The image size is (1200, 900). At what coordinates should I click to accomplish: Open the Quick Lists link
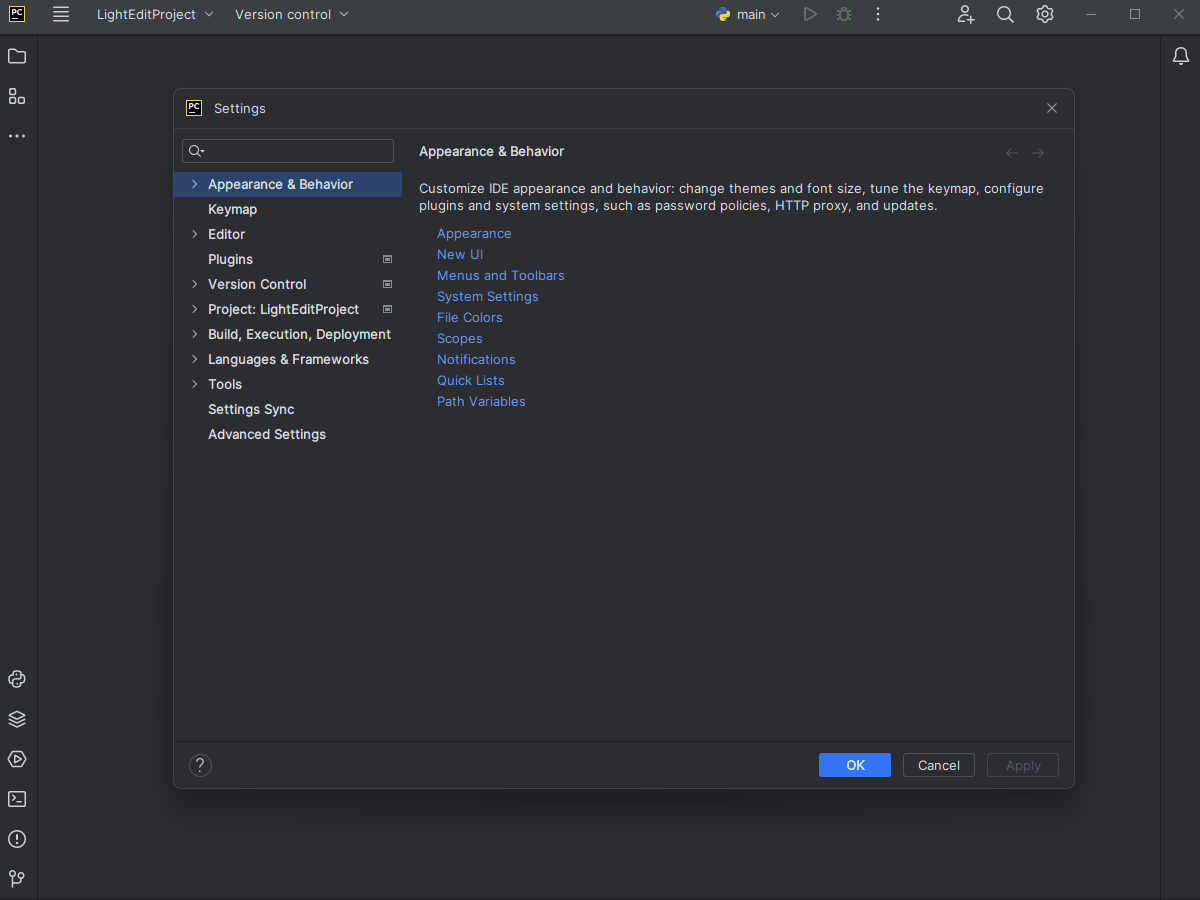[471, 380]
